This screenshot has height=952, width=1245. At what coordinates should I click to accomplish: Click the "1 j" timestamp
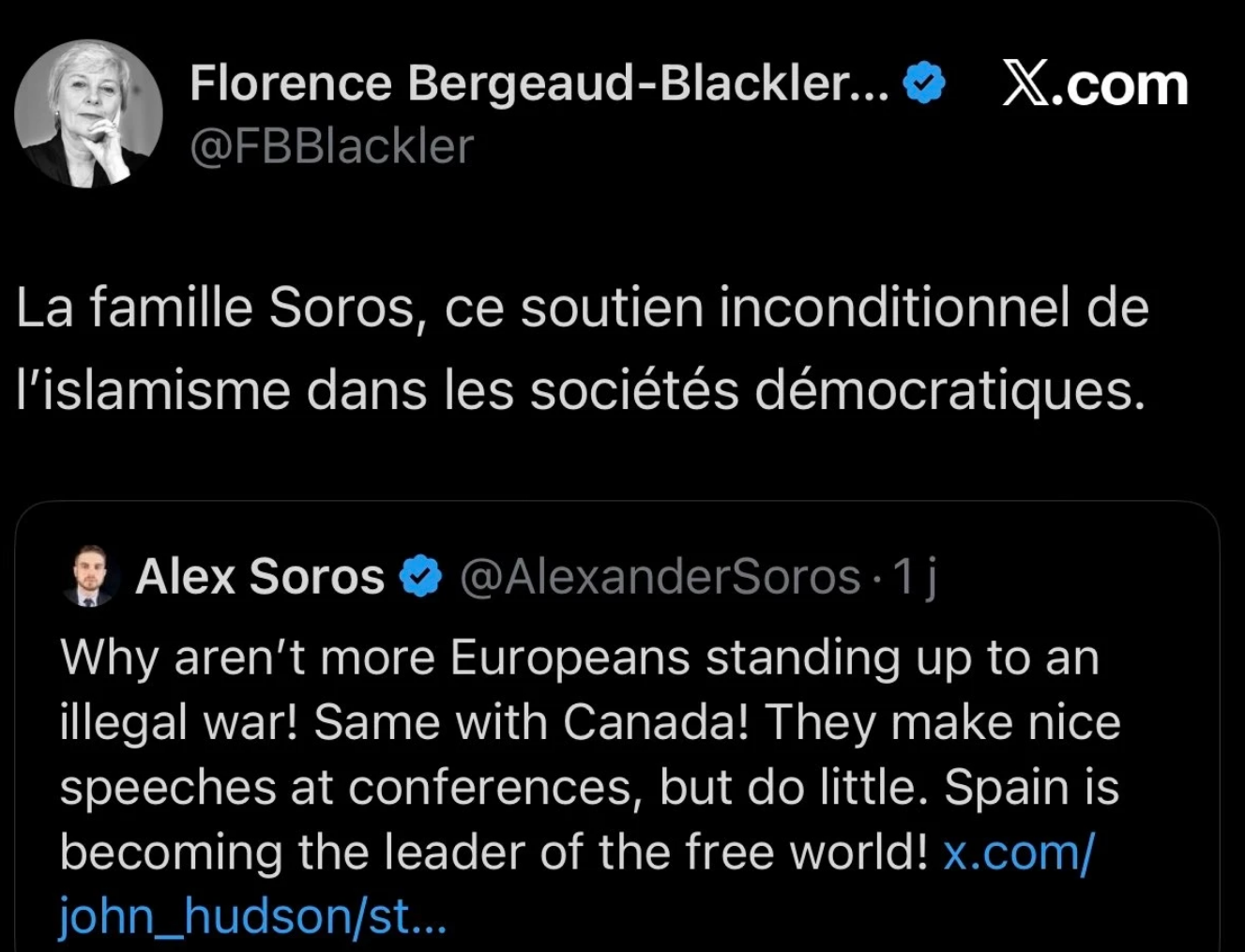pos(915,576)
